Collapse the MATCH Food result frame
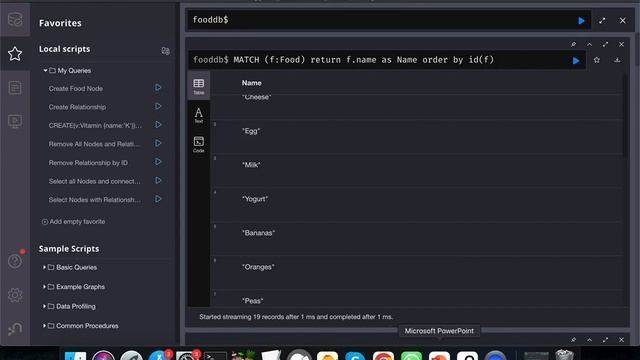 [x=589, y=44]
